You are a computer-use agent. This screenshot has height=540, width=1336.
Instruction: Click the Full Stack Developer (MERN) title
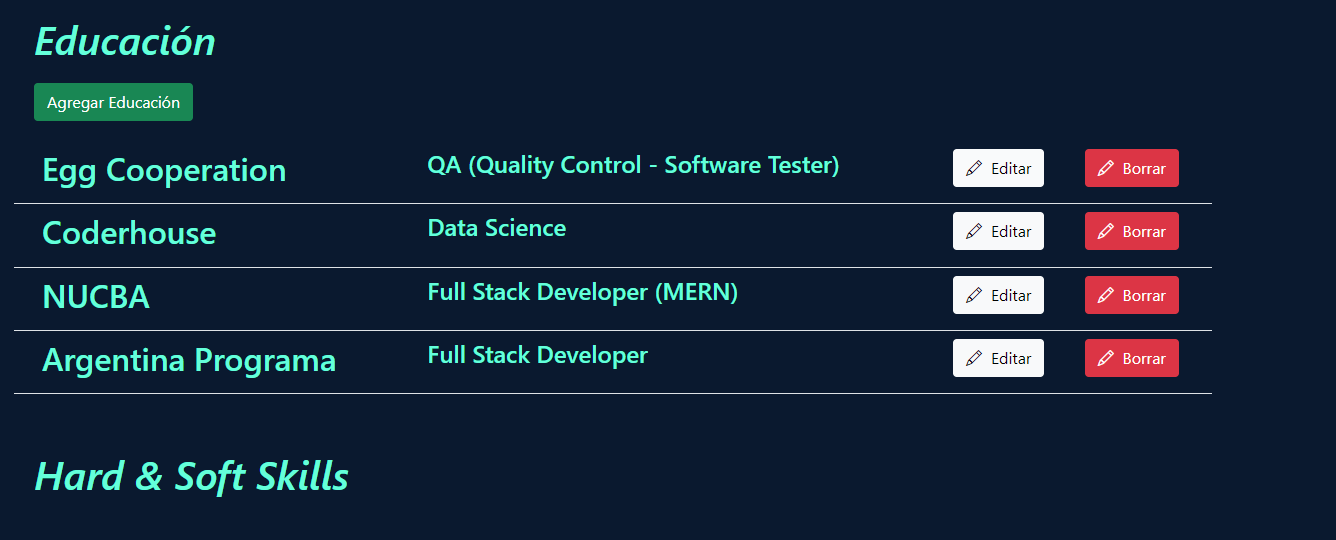click(x=583, y=292)
